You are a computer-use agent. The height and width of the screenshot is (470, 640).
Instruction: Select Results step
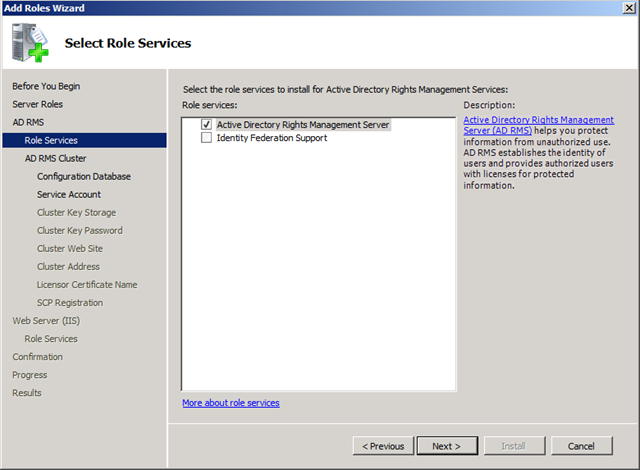tap(27, 392)
